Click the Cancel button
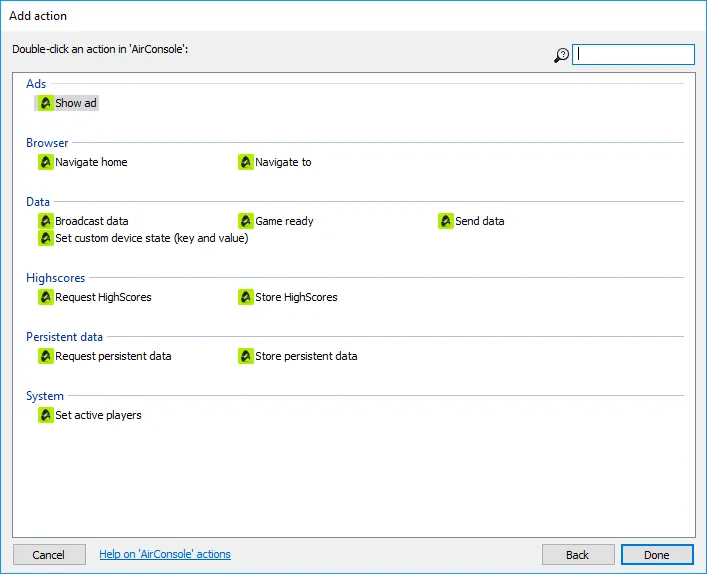 [x=49, y=555]
